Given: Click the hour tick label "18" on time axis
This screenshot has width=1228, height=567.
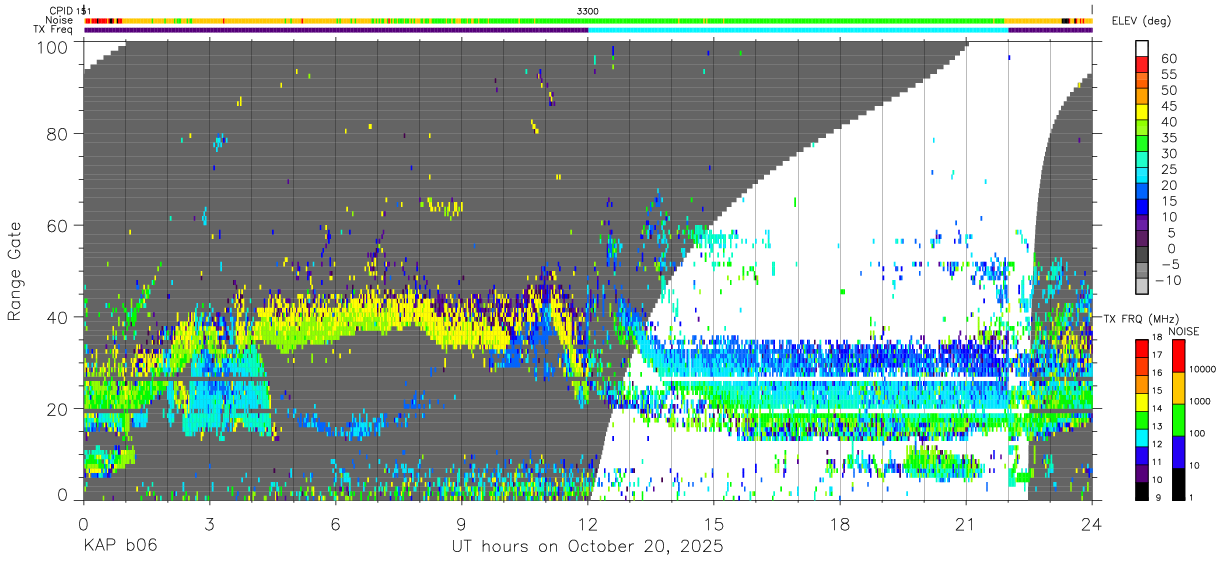Looking at the screenshot, I should pyautogui.click(x=840, y=523).
